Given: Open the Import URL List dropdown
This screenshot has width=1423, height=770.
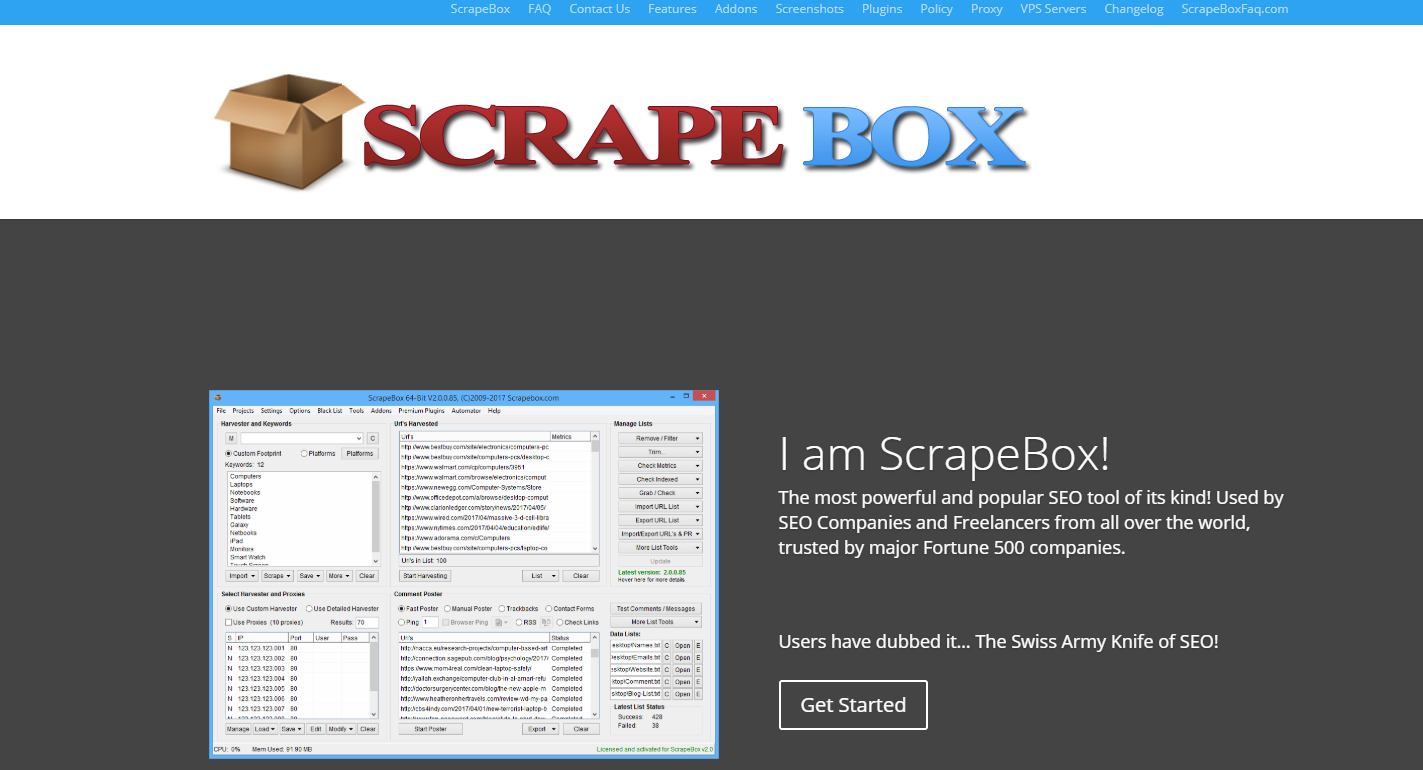Looking at the screenshot, I should [660, 507].
